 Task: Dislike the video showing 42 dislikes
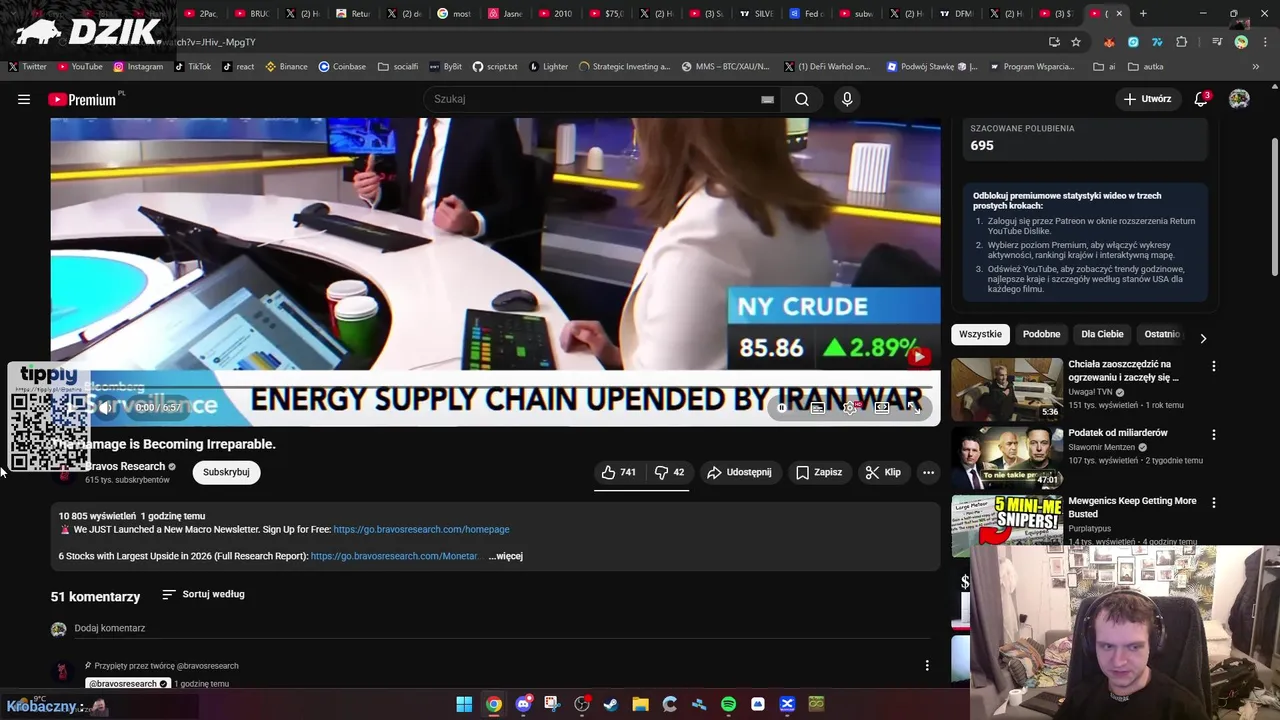pos(670,472)
